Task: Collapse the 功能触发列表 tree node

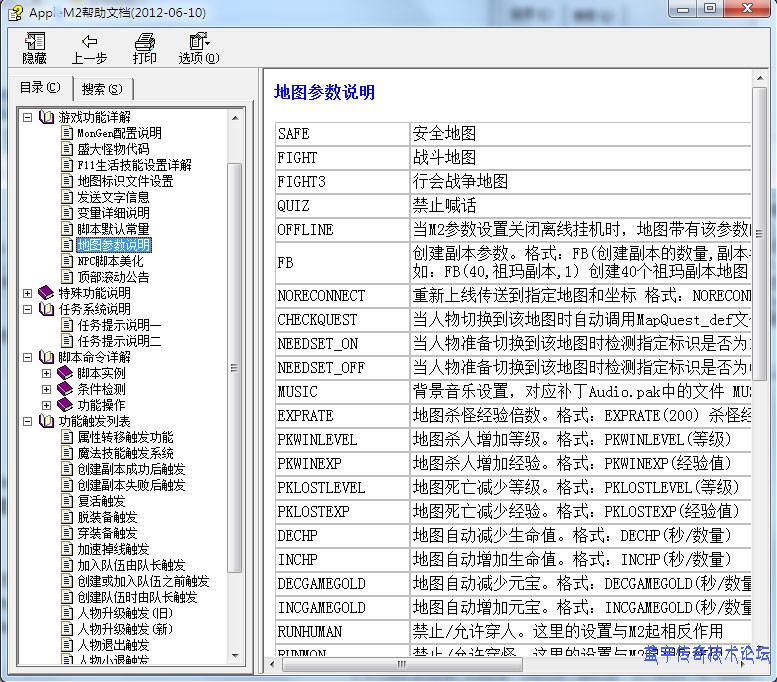Action: click(27, 421)
